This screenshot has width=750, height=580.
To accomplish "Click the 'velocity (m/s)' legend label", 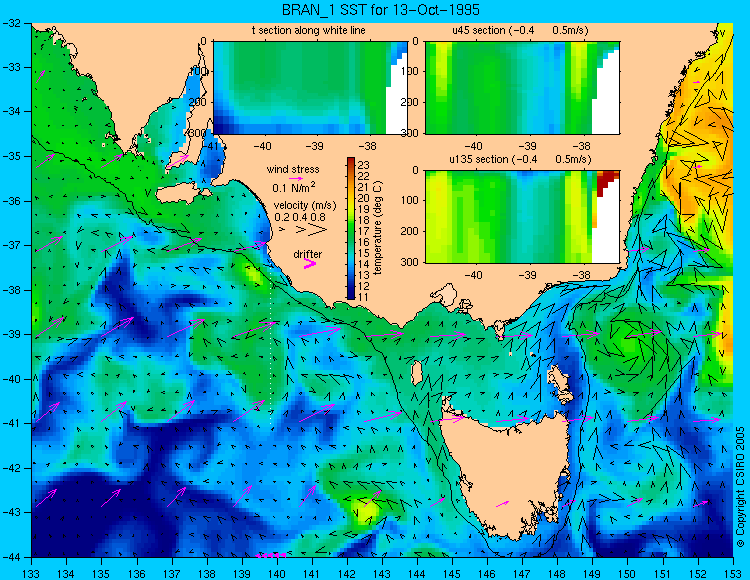I will (x=305, y=206).
